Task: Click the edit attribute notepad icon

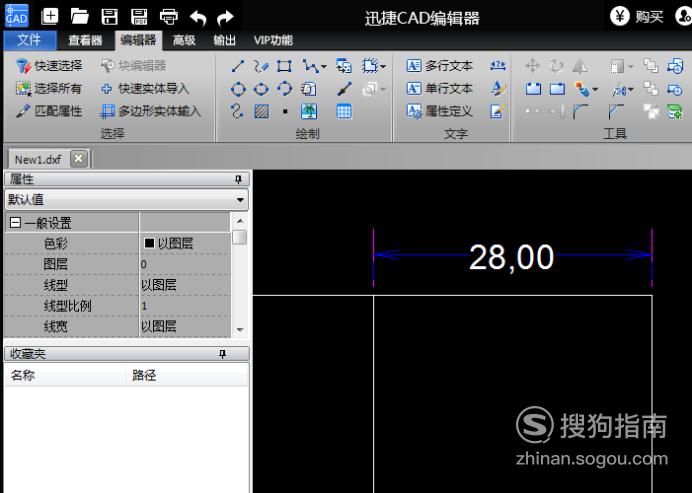Action: click(497, 111)
